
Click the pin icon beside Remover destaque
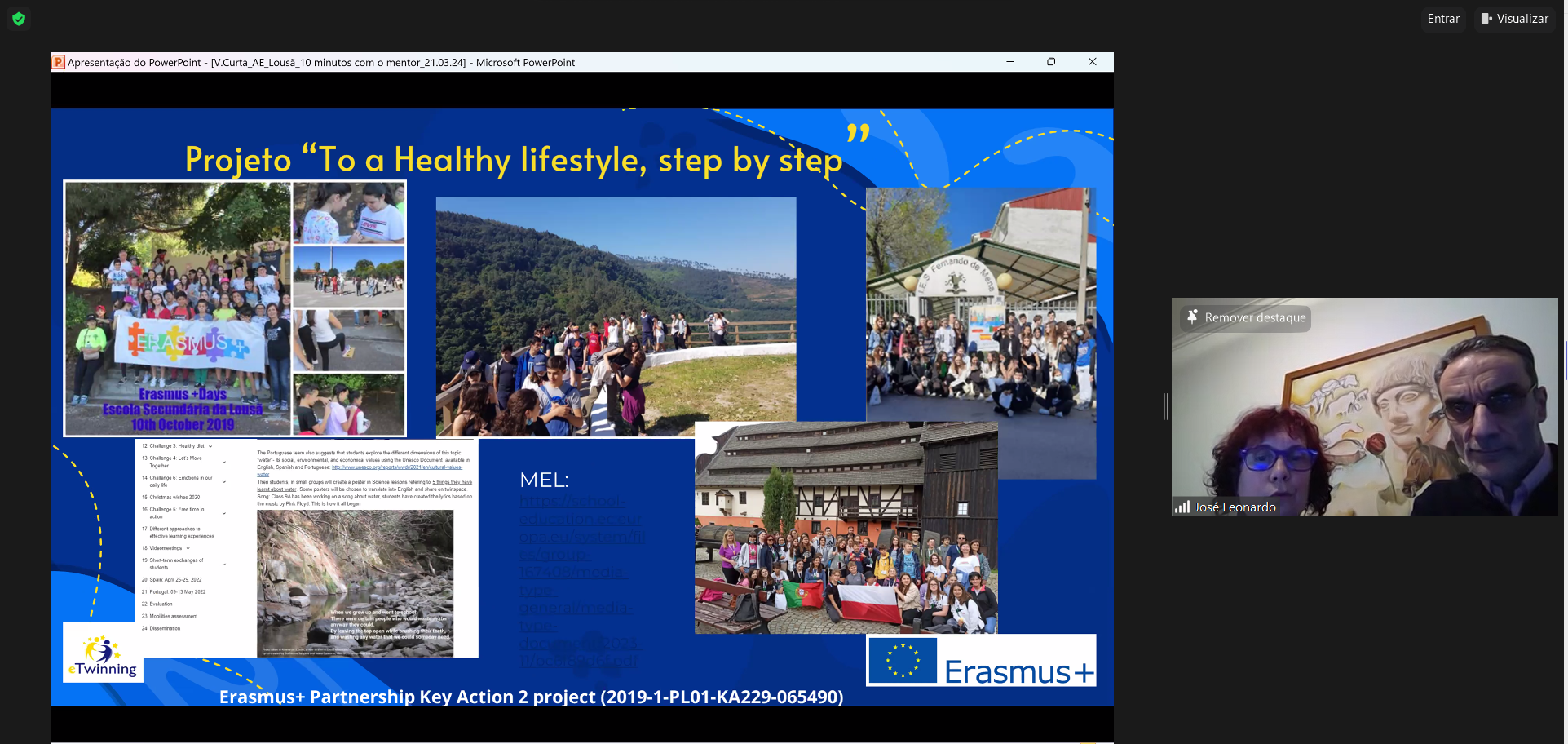coord(1192,317)
